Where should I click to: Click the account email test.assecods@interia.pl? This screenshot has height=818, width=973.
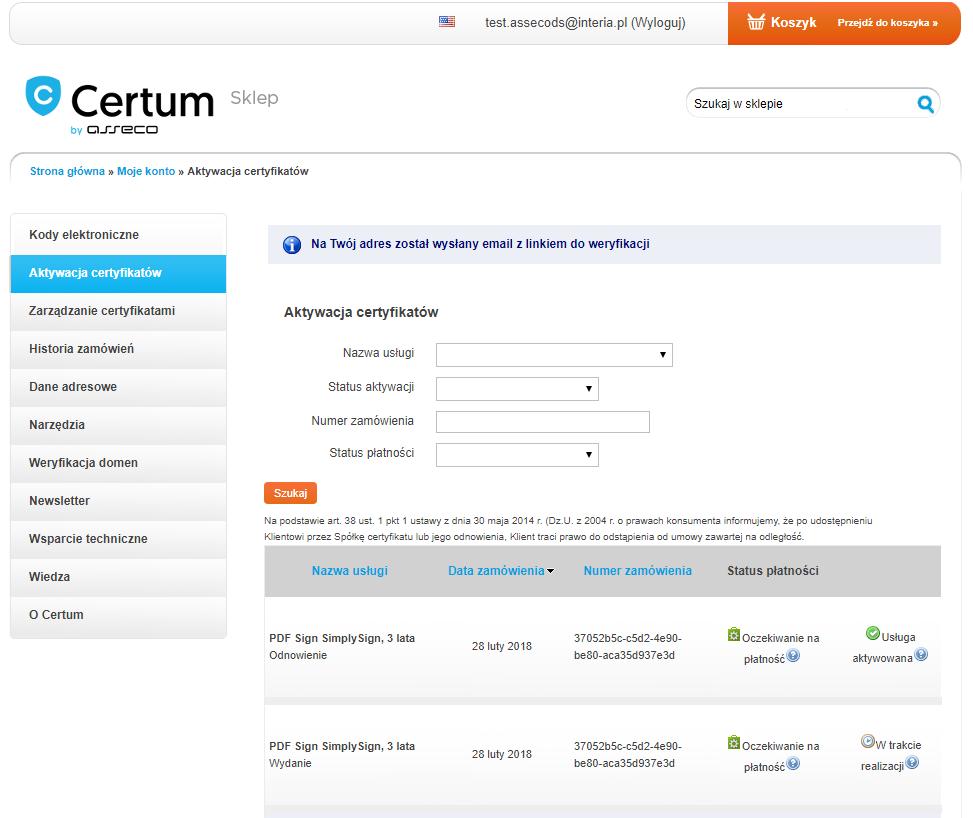[556, 23]
